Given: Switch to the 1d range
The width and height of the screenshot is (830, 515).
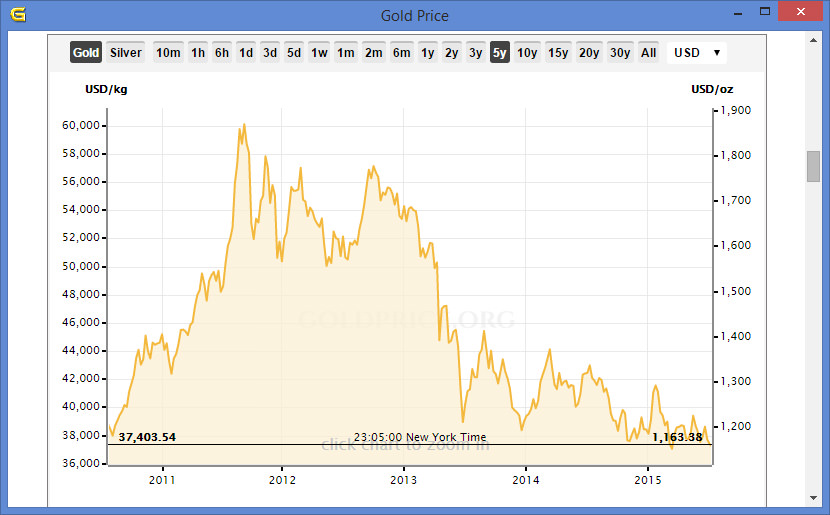Looking at the screenshot, I should (246, 53).
